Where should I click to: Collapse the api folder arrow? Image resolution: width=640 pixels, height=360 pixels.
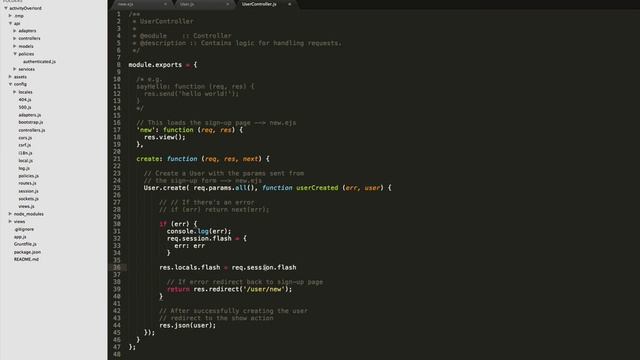pos(11,23)
